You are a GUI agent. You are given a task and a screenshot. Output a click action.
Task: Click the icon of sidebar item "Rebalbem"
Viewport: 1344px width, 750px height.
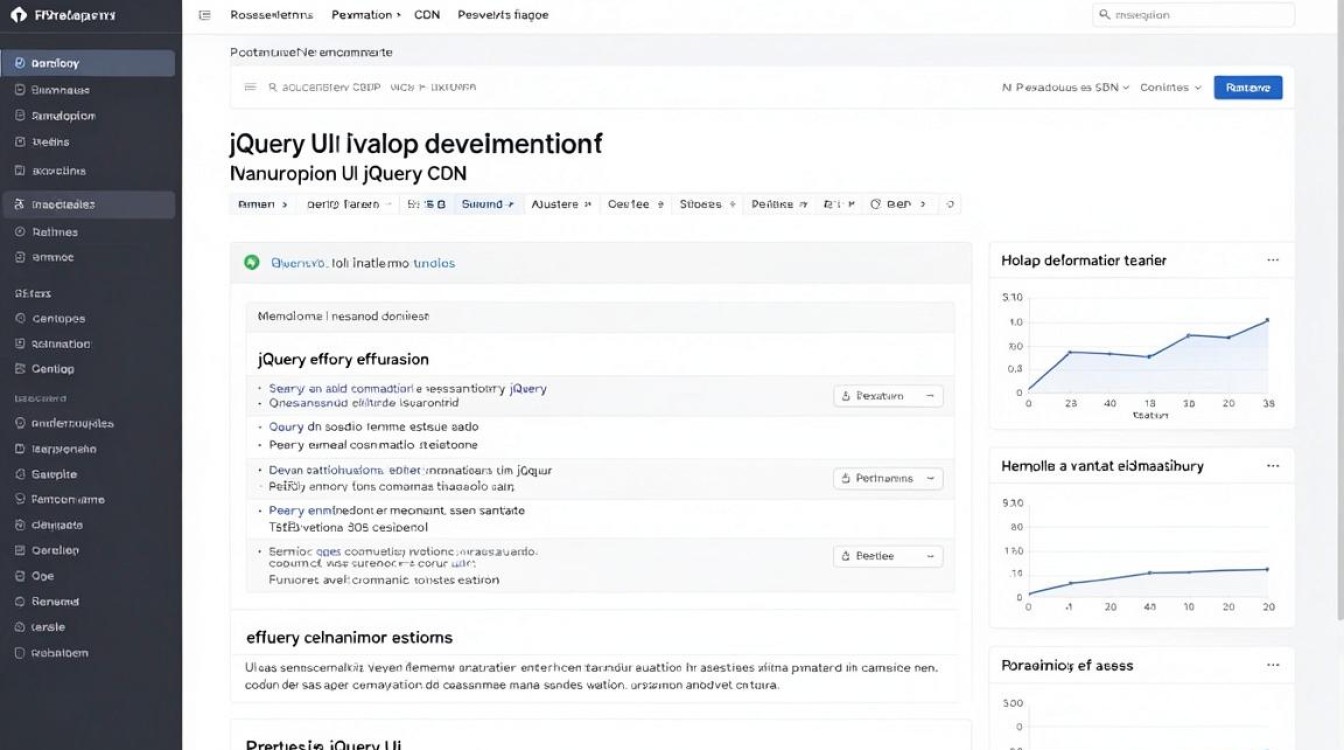coord(20,653)
